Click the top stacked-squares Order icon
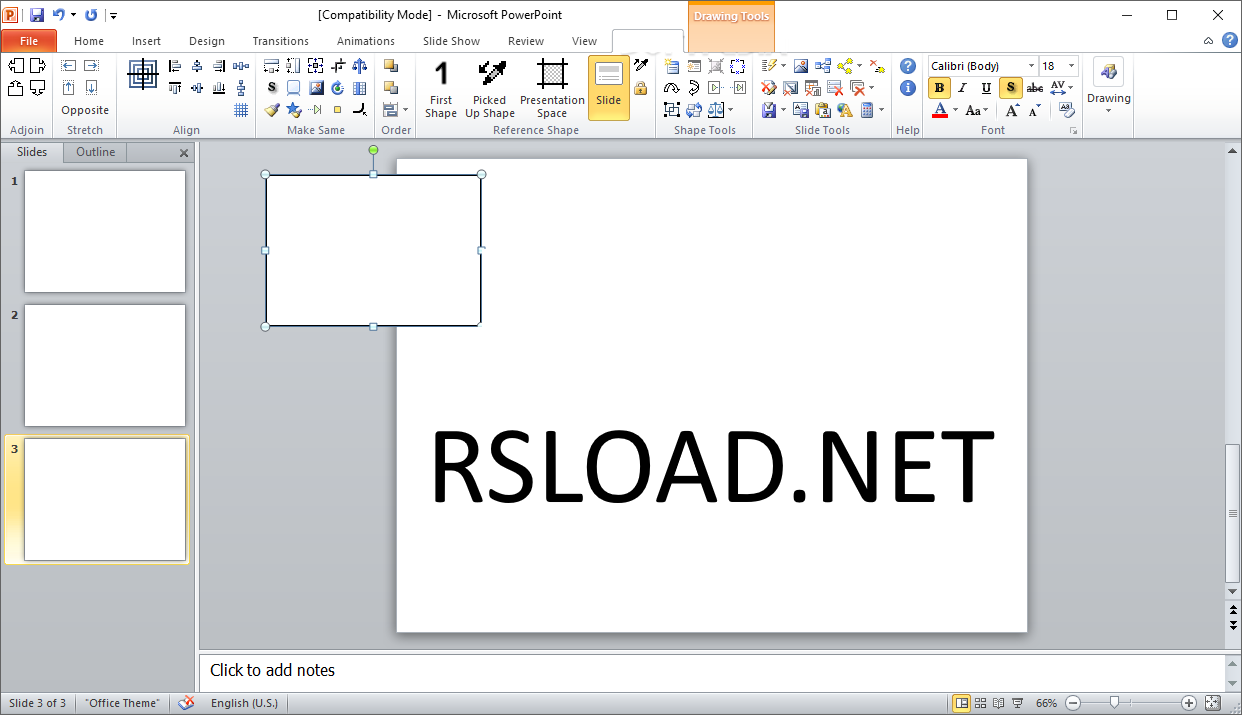 (391, 66)
